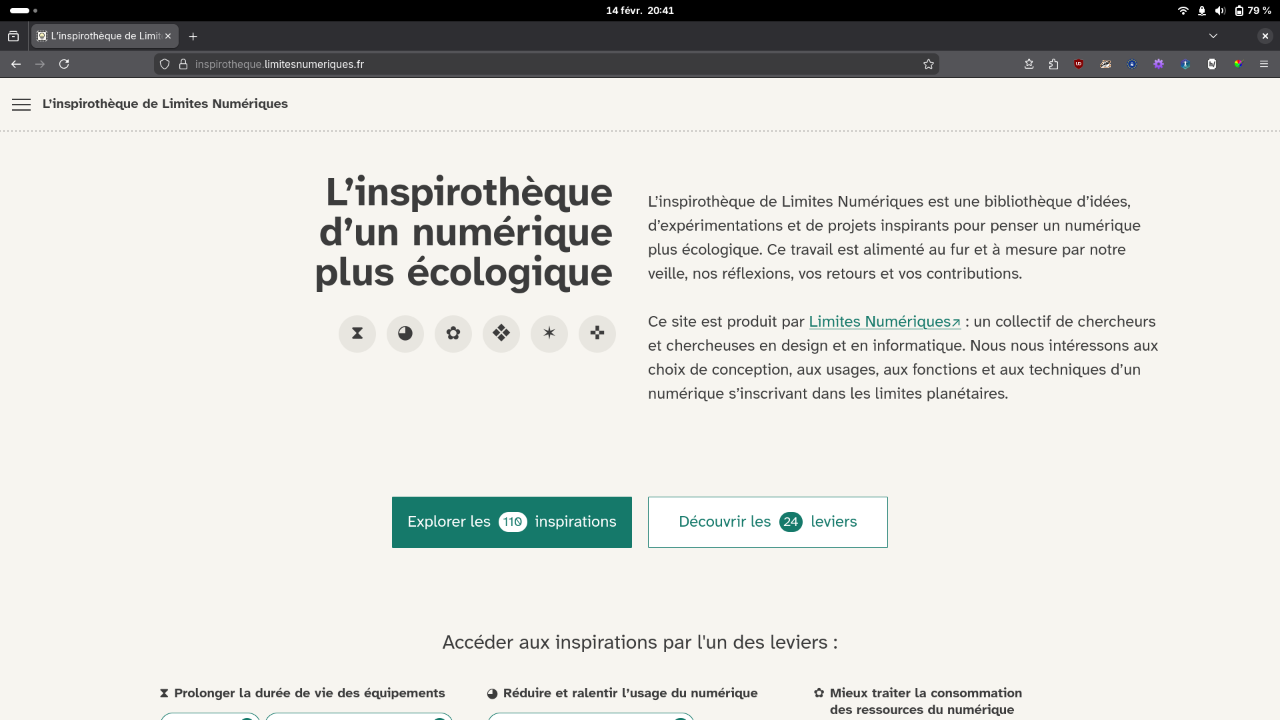1280x720 pixels.
Task: Select the L'inspirothèque de Limites tab
Action: pyautogui.click(x=105, y=36)
